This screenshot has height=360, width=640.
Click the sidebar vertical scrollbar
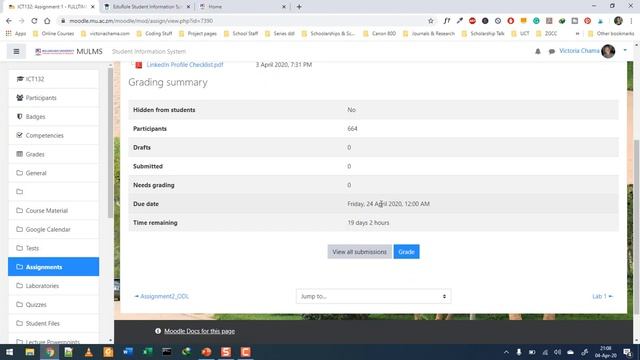110,143
